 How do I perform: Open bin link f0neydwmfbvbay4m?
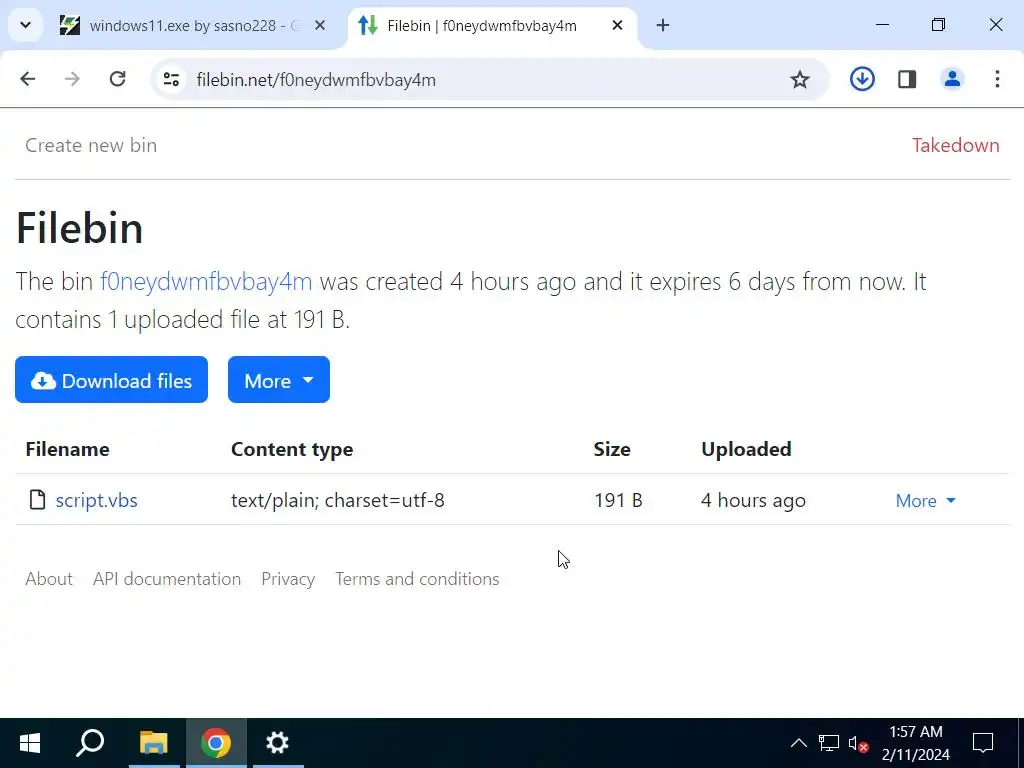point(206,281)
